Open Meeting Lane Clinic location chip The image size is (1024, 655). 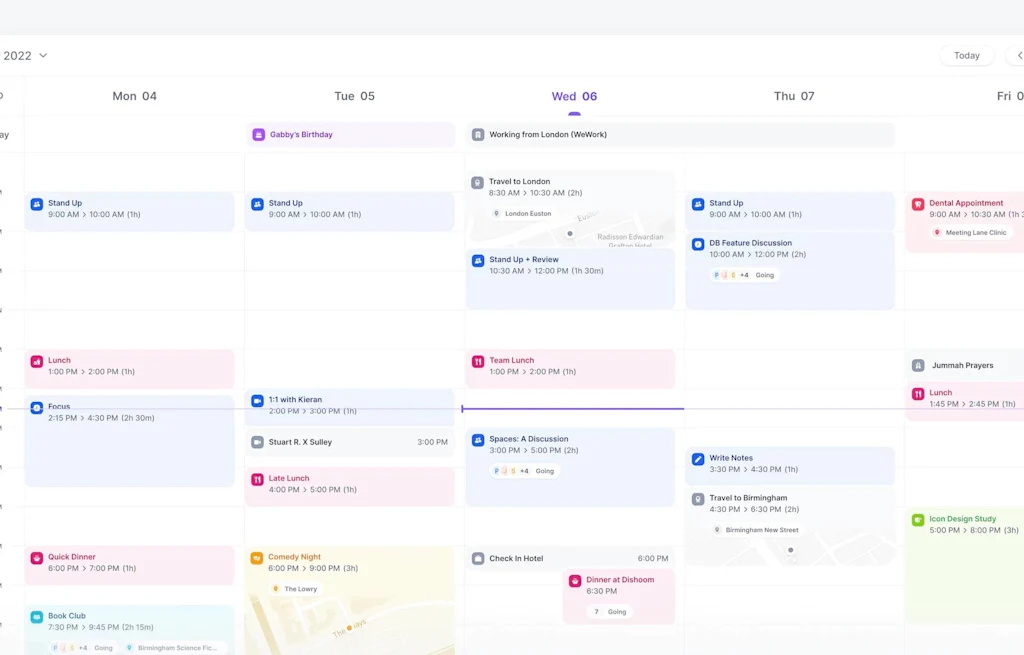[970, 232]
